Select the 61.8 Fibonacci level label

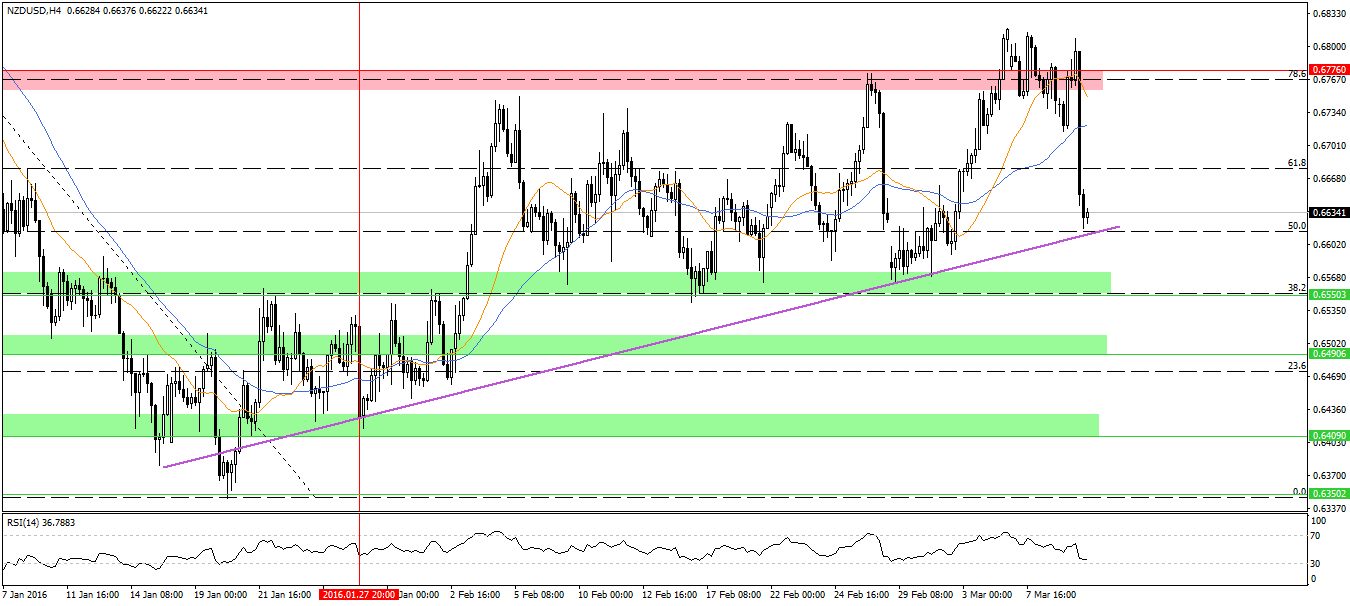[x=1297, y=161]
